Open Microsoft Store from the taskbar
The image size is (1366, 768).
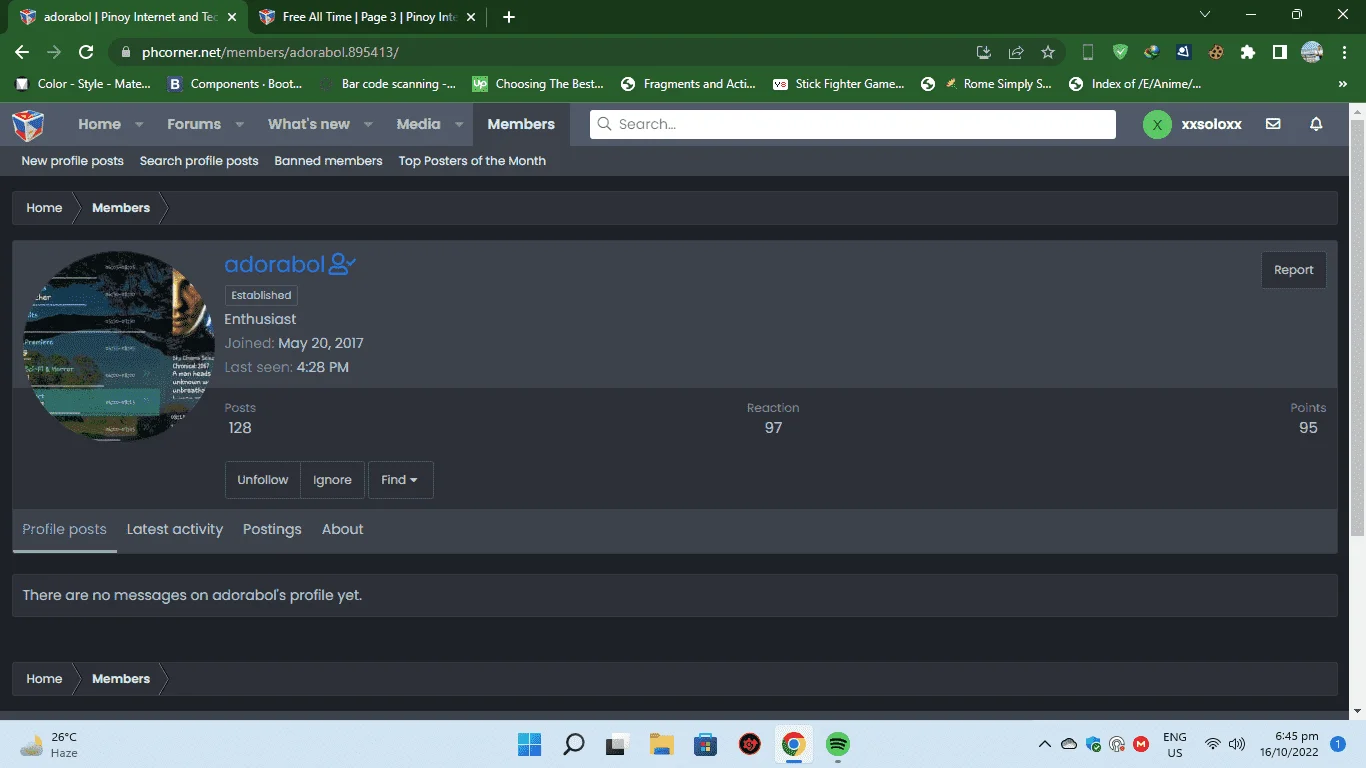(705, 744)
